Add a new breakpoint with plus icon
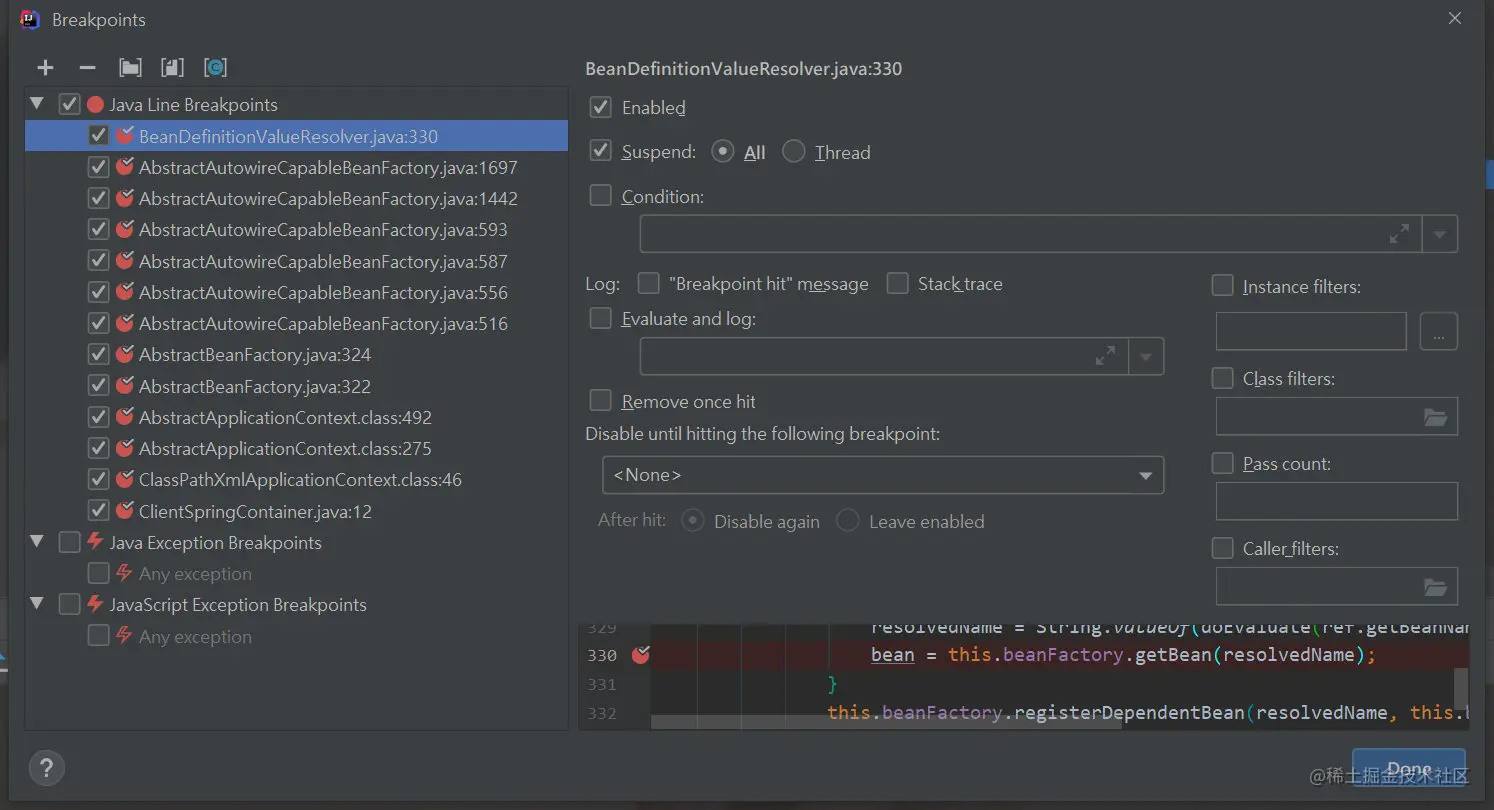The height and width of the screenshot is (810, 1494). click(x=45, y=68)
